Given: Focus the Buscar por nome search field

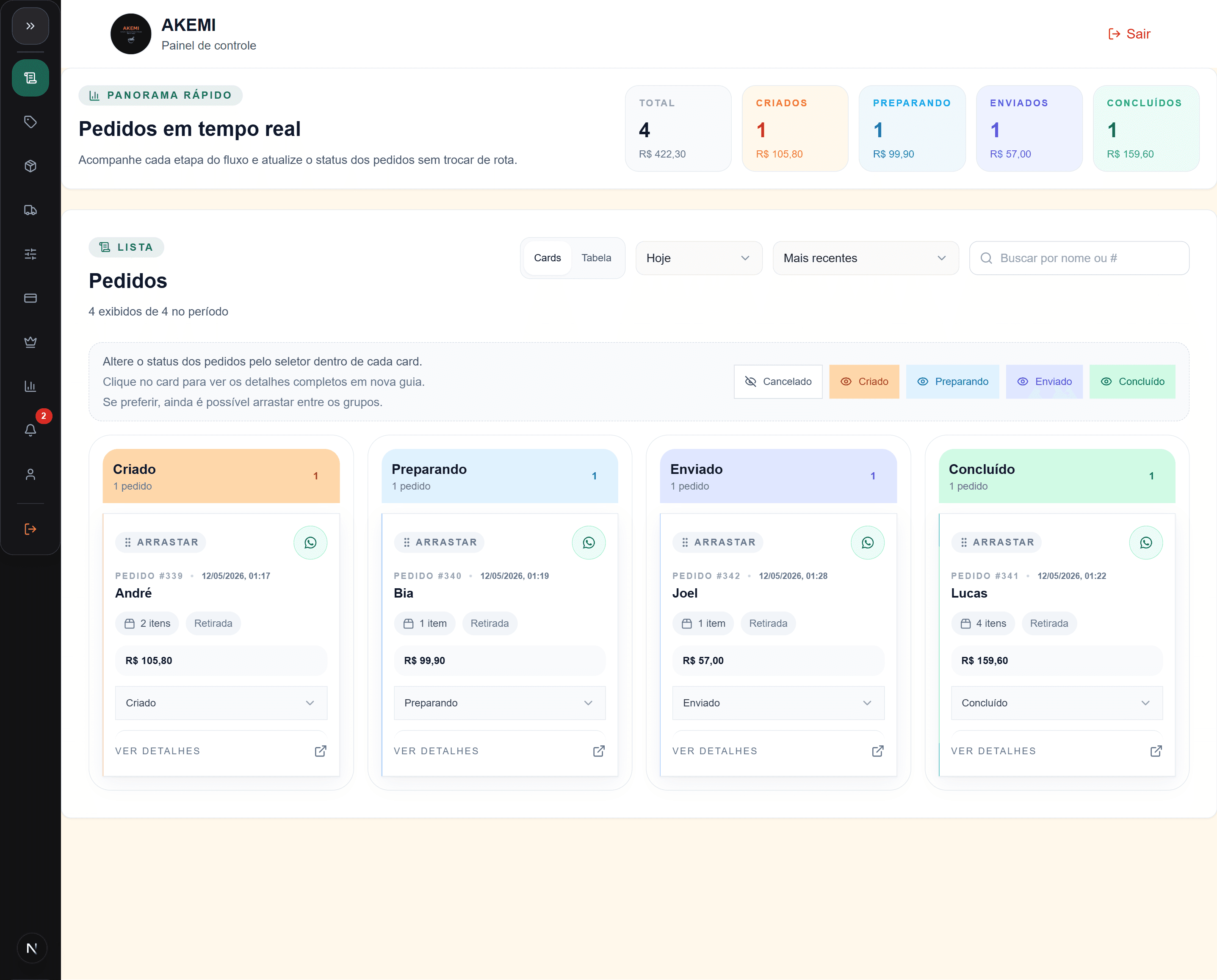Looking at the screenshot, I should click(1079, 258).
